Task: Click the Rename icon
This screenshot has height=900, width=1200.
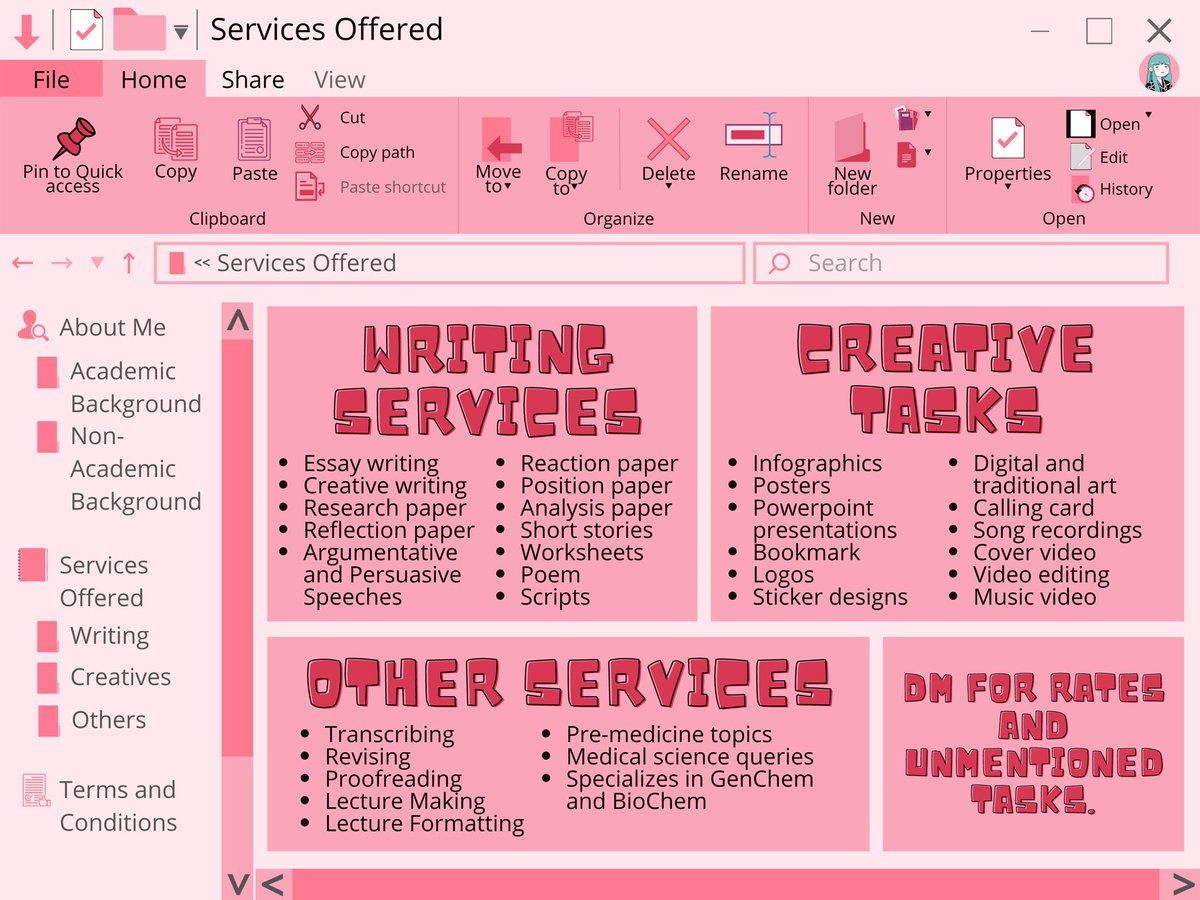Action: (x=753, y=135)
